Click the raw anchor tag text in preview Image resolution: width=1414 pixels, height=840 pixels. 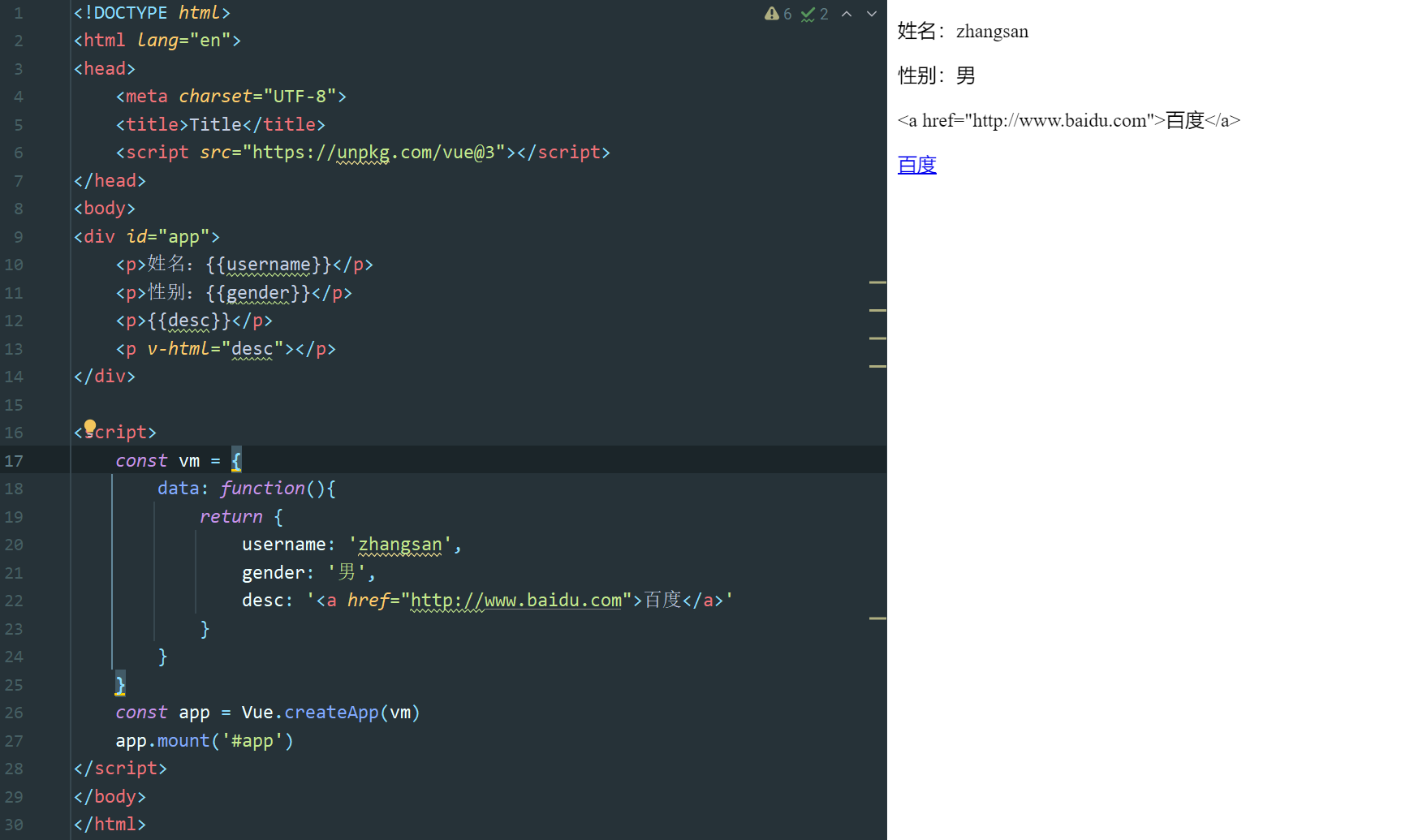click(x=1068, y=121)
